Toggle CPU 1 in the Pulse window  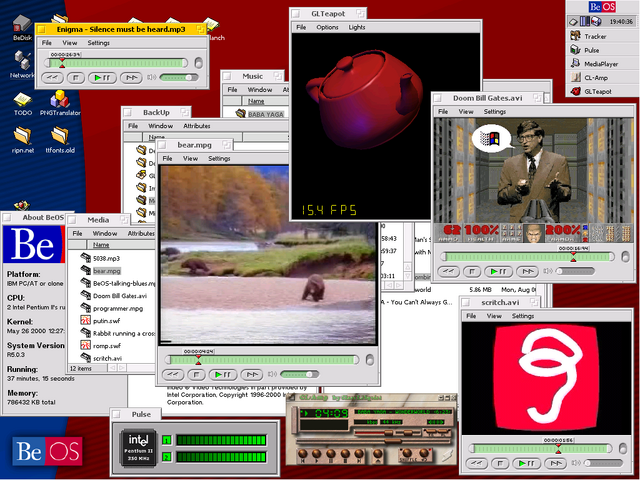pos(167,440)
